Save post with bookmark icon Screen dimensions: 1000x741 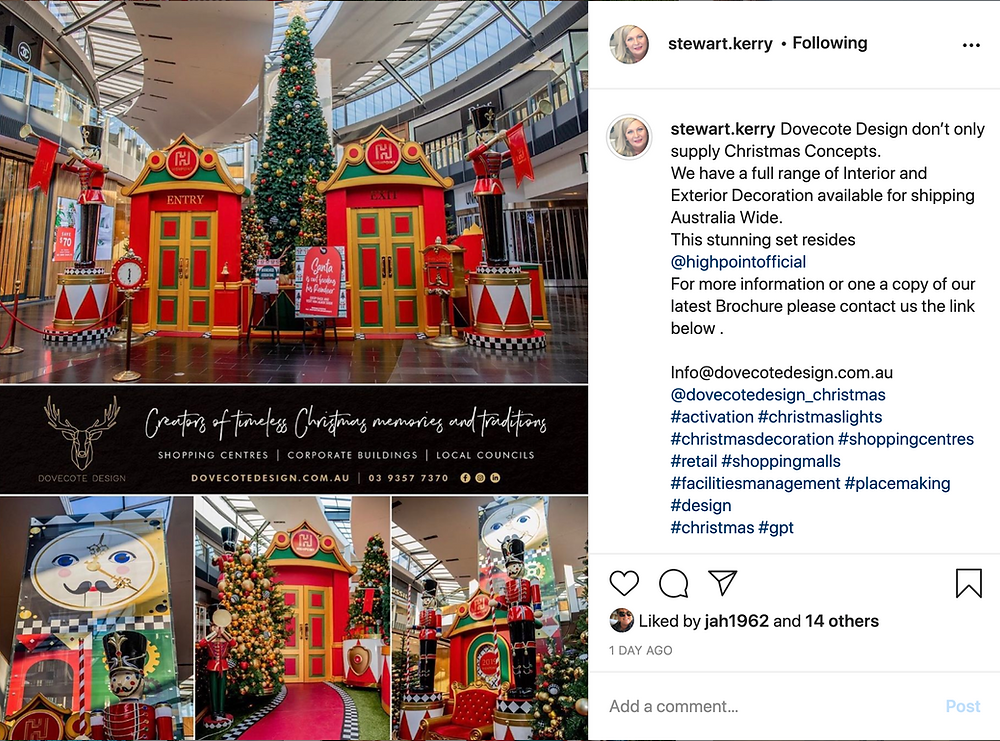pyautogui.click(x=968, y=583)
